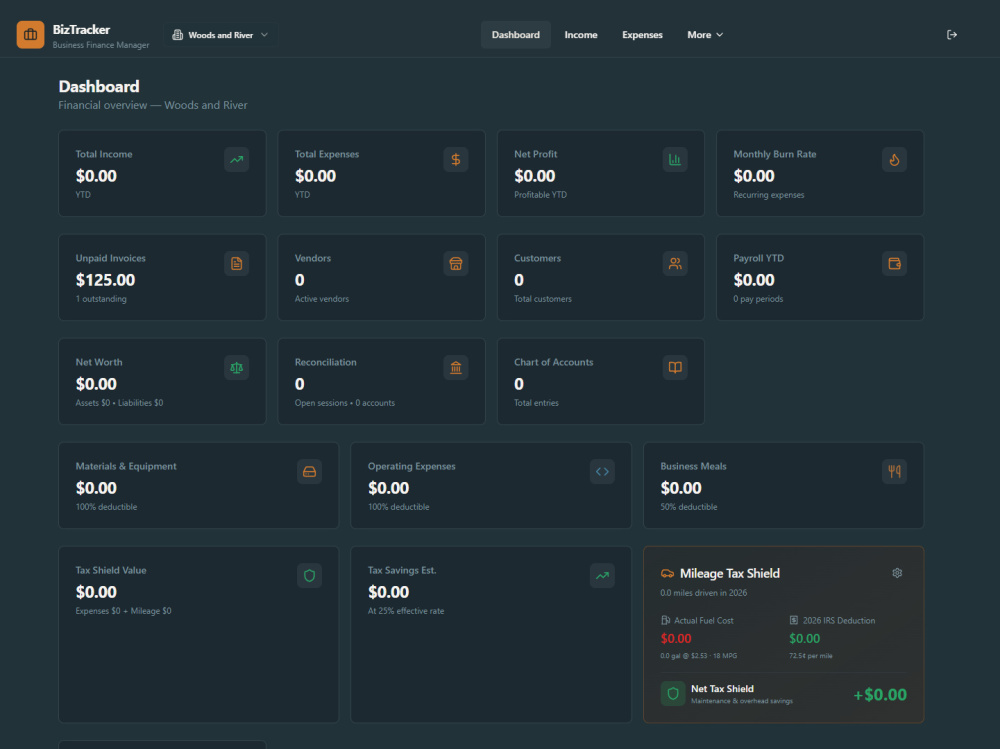The height and width of the screenshot is (749, 1000).
Task: Click the Customers people icon
Action: [675, 263]
